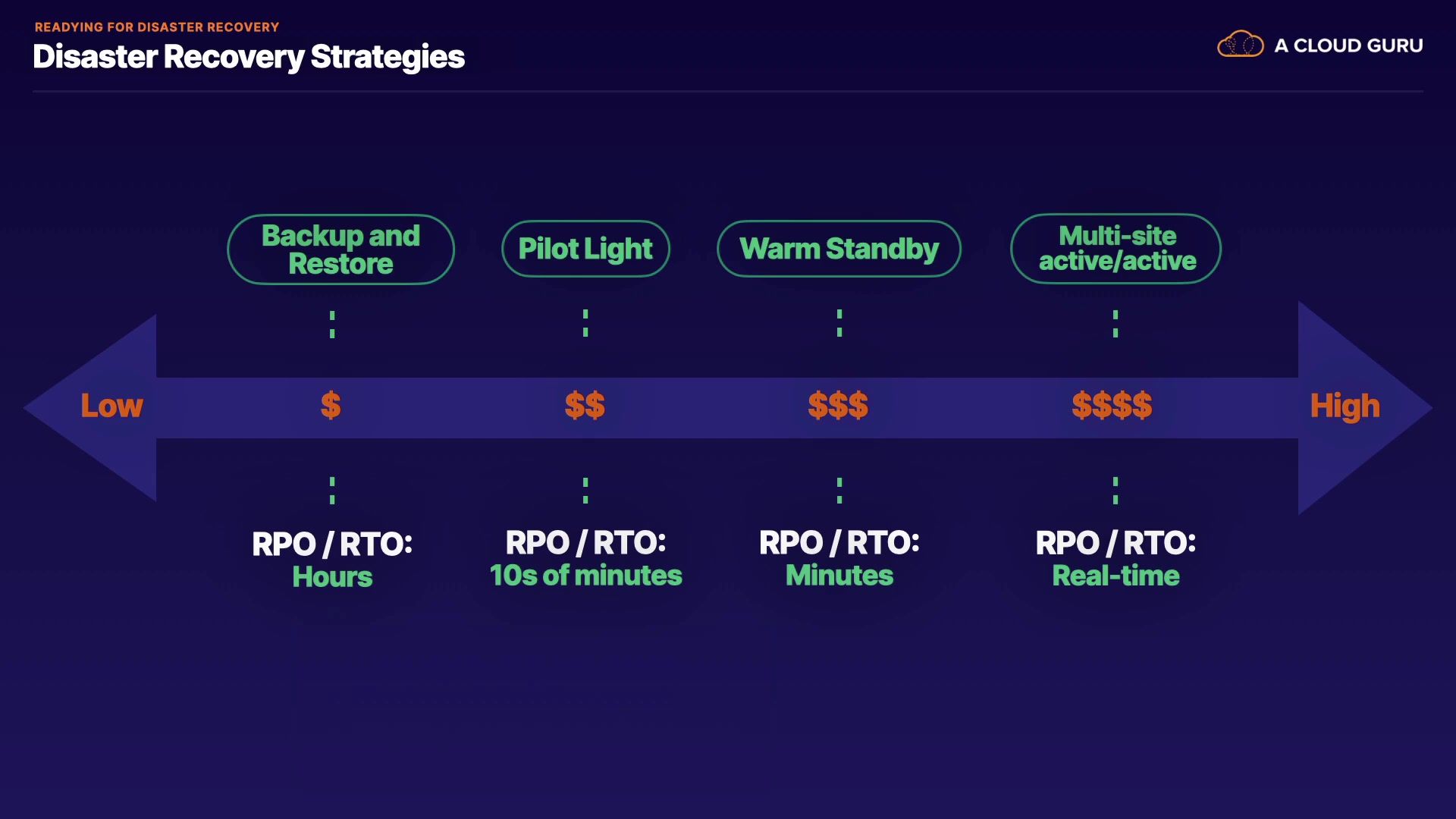Click the four dollar signs cost marker
The height and width of the screenshot is (819, 1456).
pos(1112,406)
